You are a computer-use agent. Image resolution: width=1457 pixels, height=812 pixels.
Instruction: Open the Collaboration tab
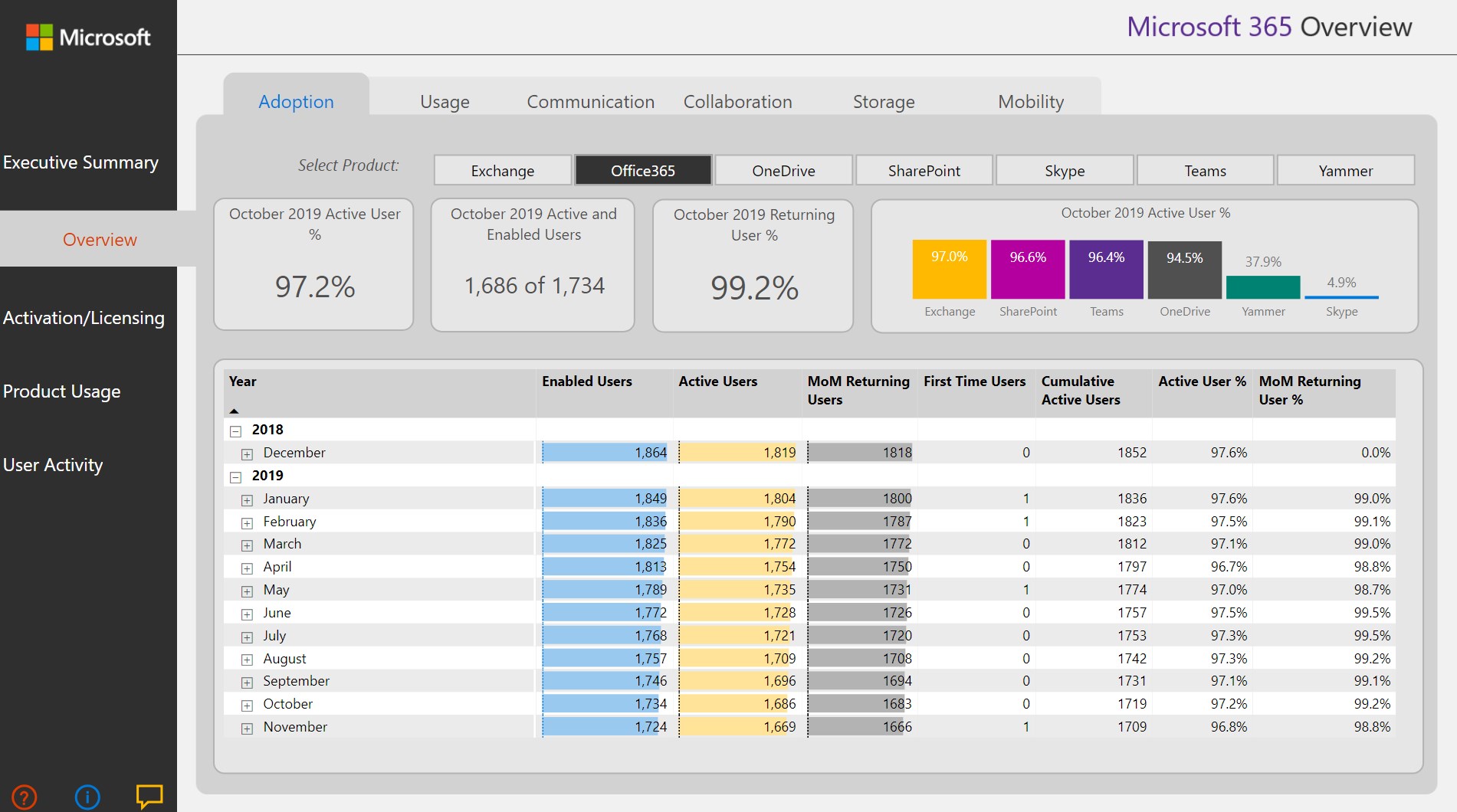(x=737, y=101)
